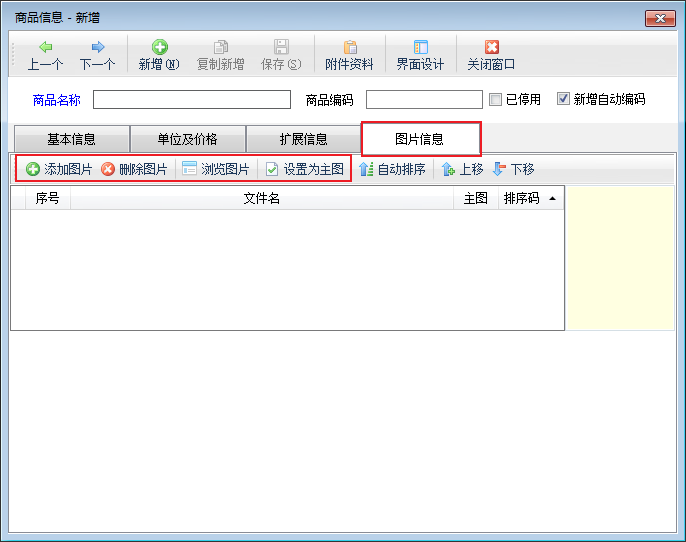The image size is (686, 542).
Task: Move the image down with 下移
Action: pos(513,169)
